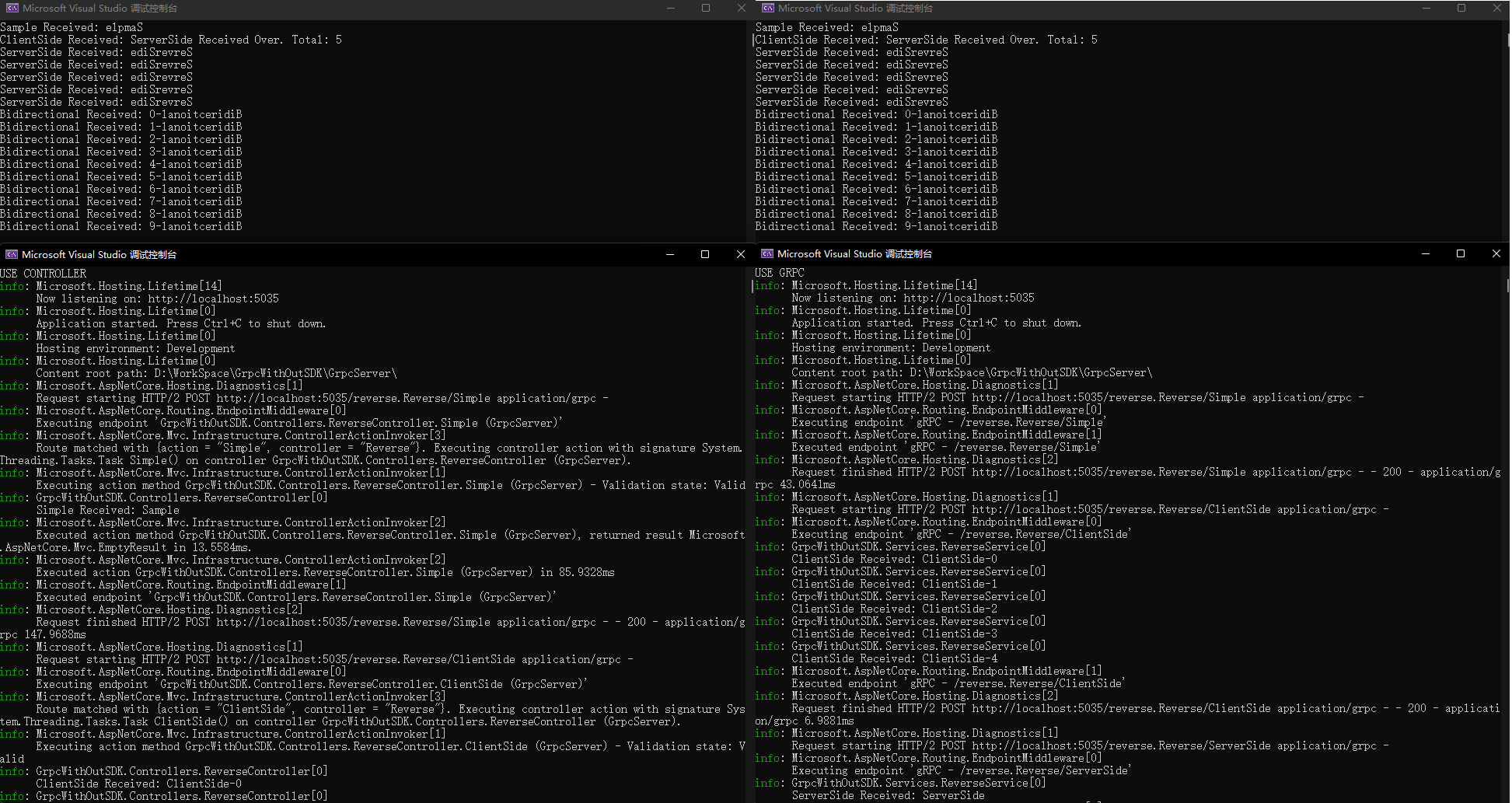This screenshot has width=1512, height=803.
Task: Click 'Bidirectional Received: 3-lanoitceridiB' in top-right console
Action: point(877,152)
